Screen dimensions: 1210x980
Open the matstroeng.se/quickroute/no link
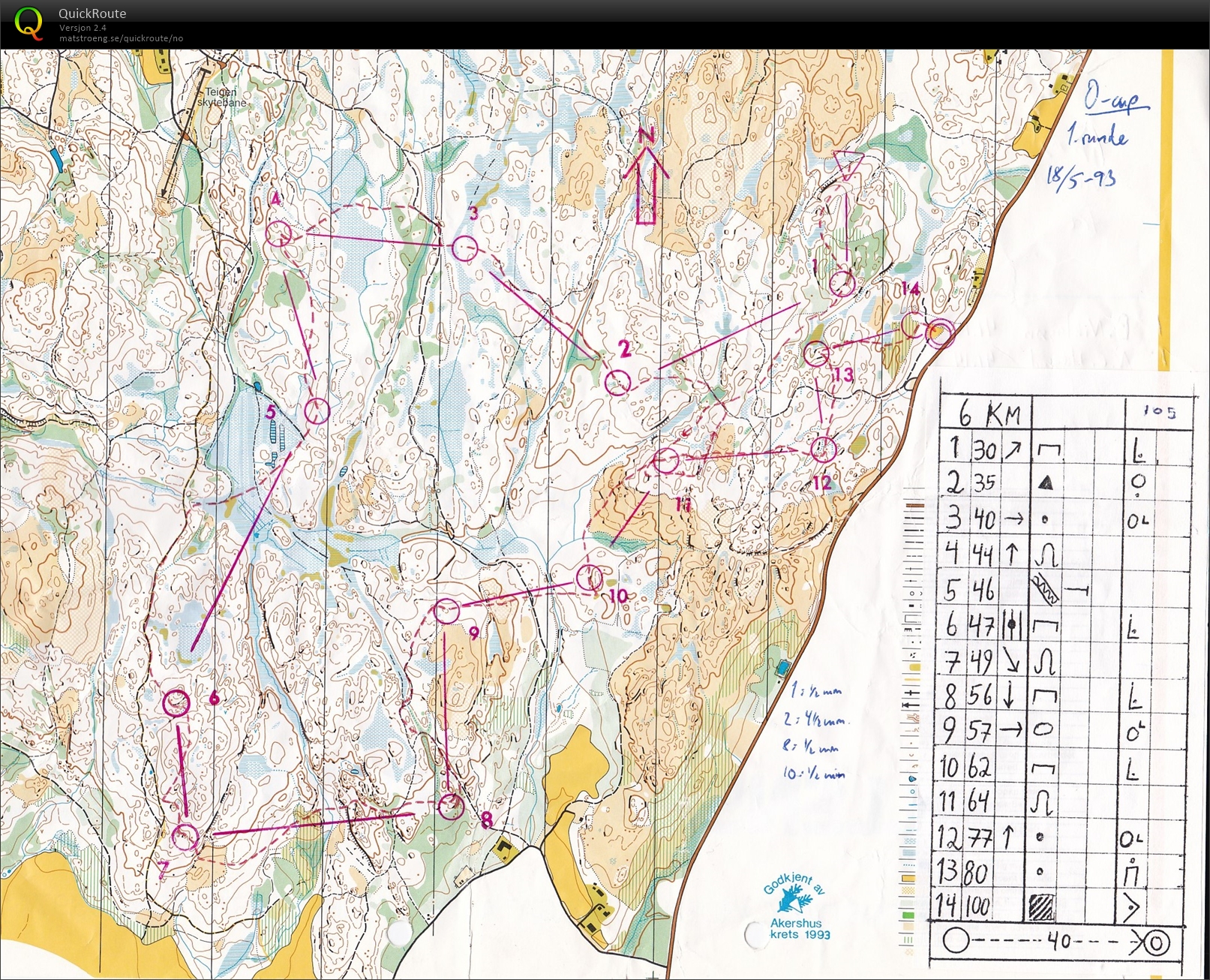pos(121,38)
